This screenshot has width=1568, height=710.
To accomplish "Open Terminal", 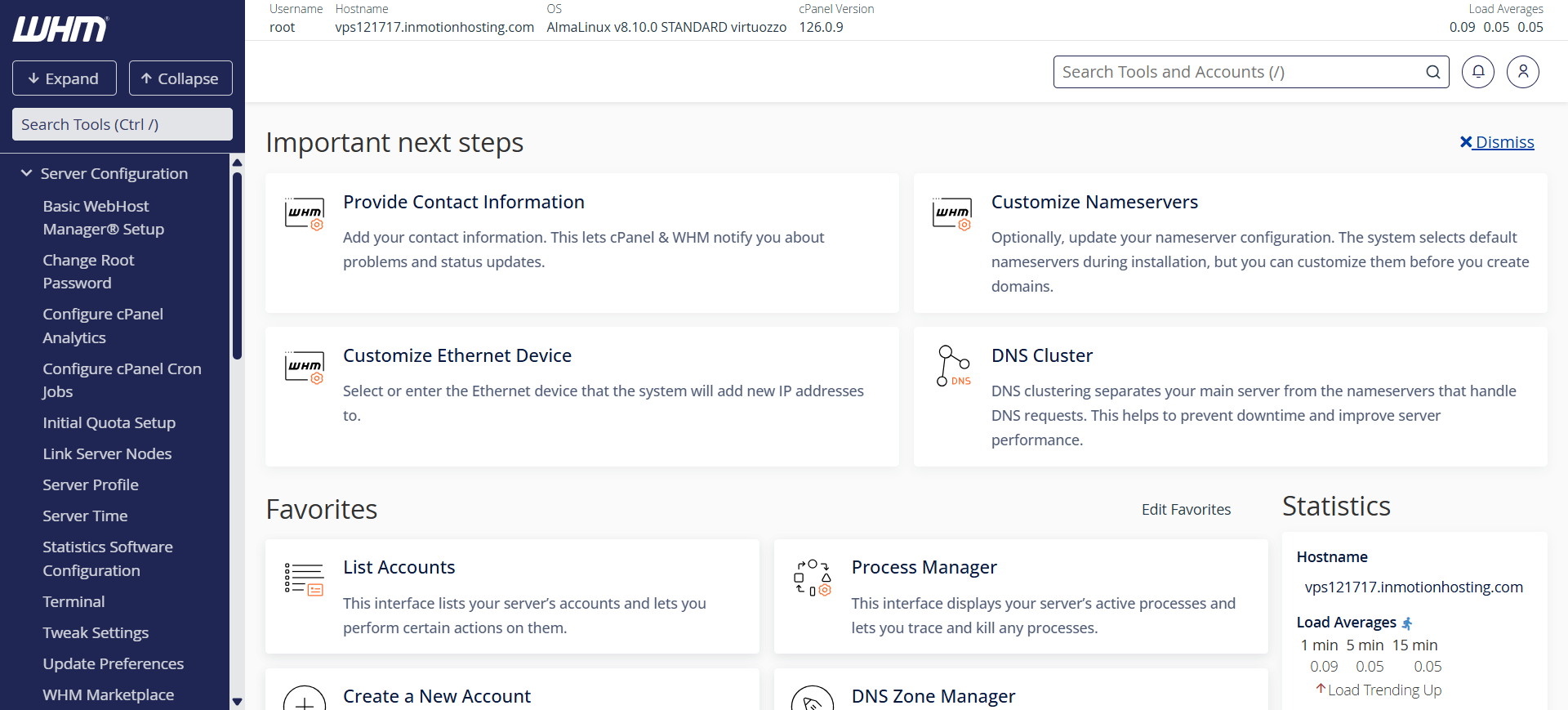I will coord(73,601).
